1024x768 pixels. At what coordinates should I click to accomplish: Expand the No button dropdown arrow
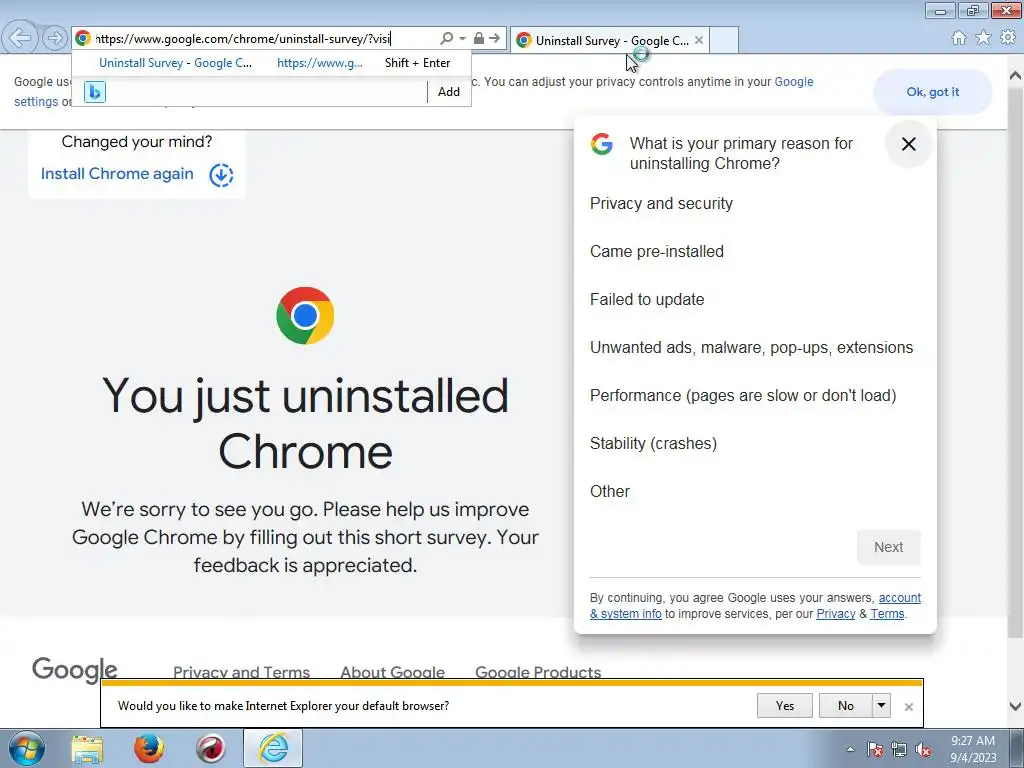[x=882, y=706]
